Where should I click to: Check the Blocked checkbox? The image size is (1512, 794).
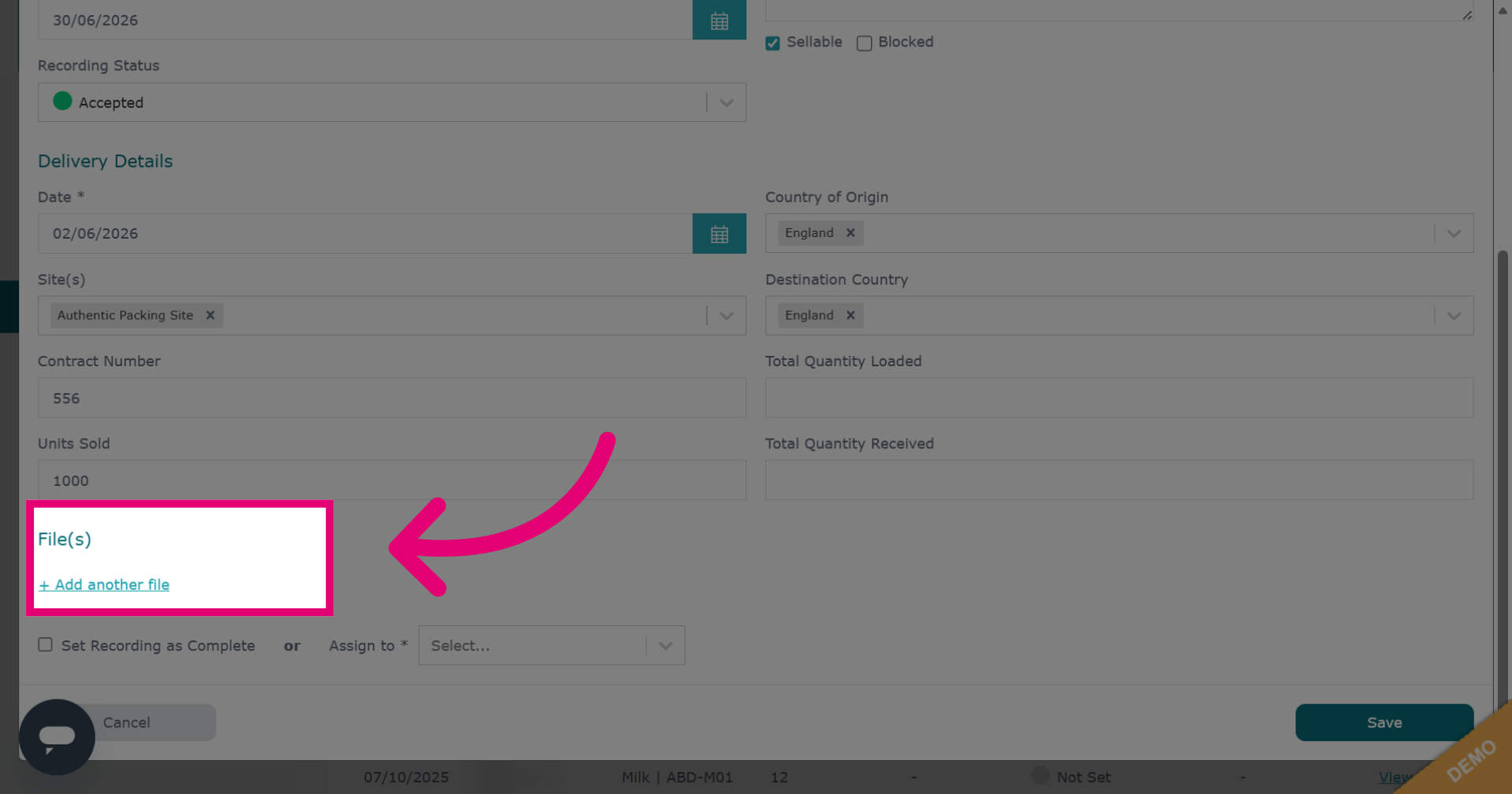tap(864, 43)
